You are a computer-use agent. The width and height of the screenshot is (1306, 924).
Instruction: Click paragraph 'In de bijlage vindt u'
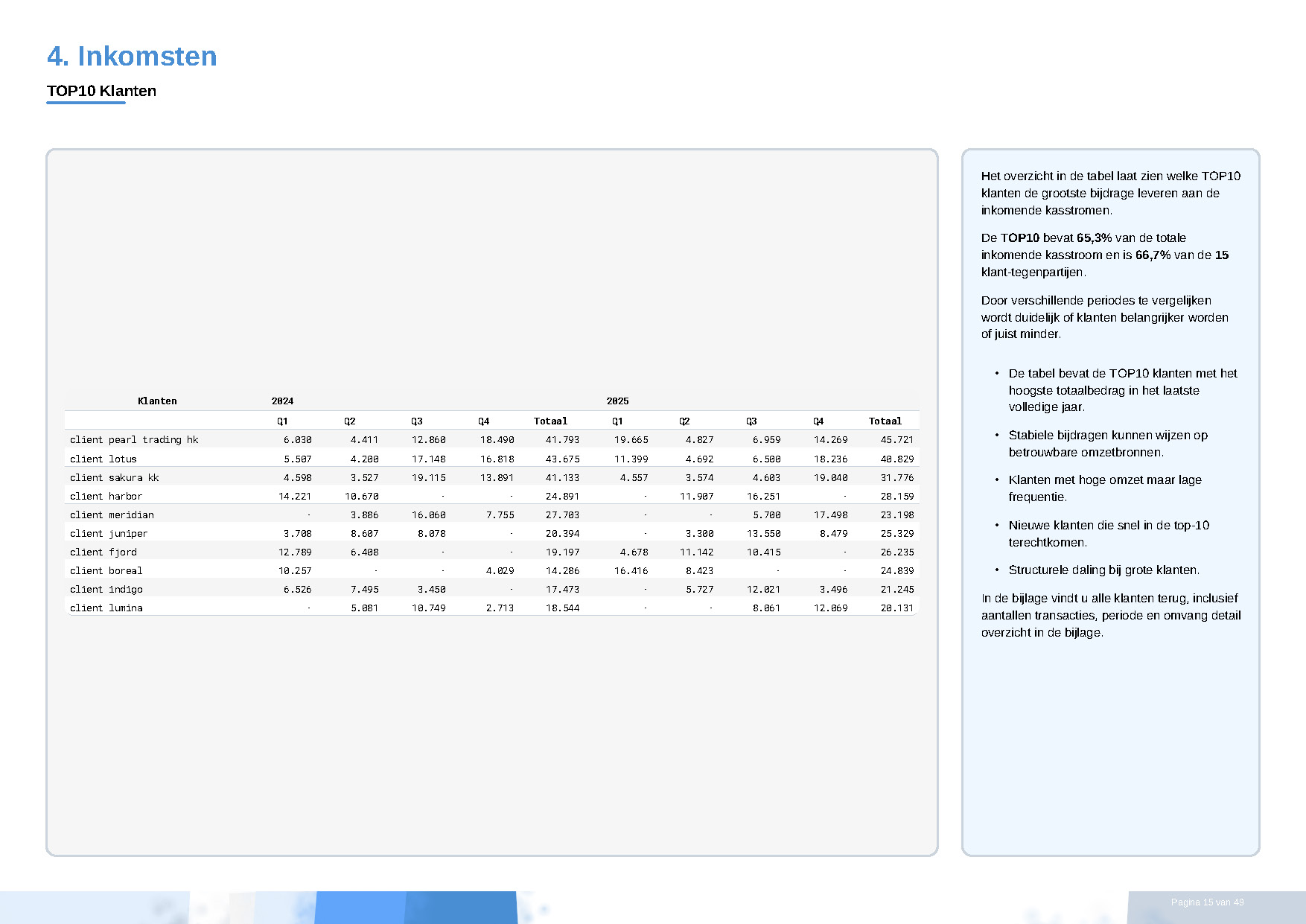click(x=1111, y=615)
